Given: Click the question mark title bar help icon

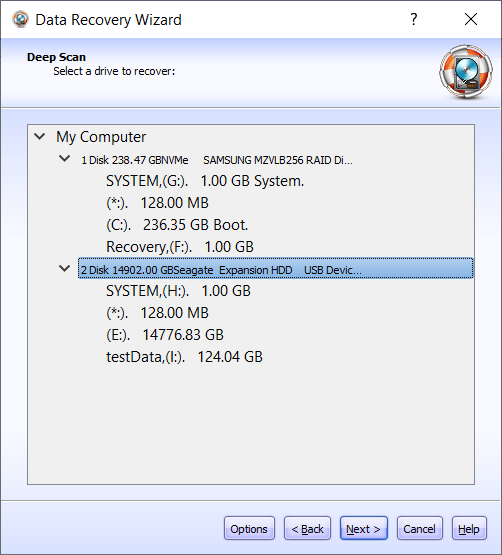Looking at the screenshot, I should (x=413, y=19).
